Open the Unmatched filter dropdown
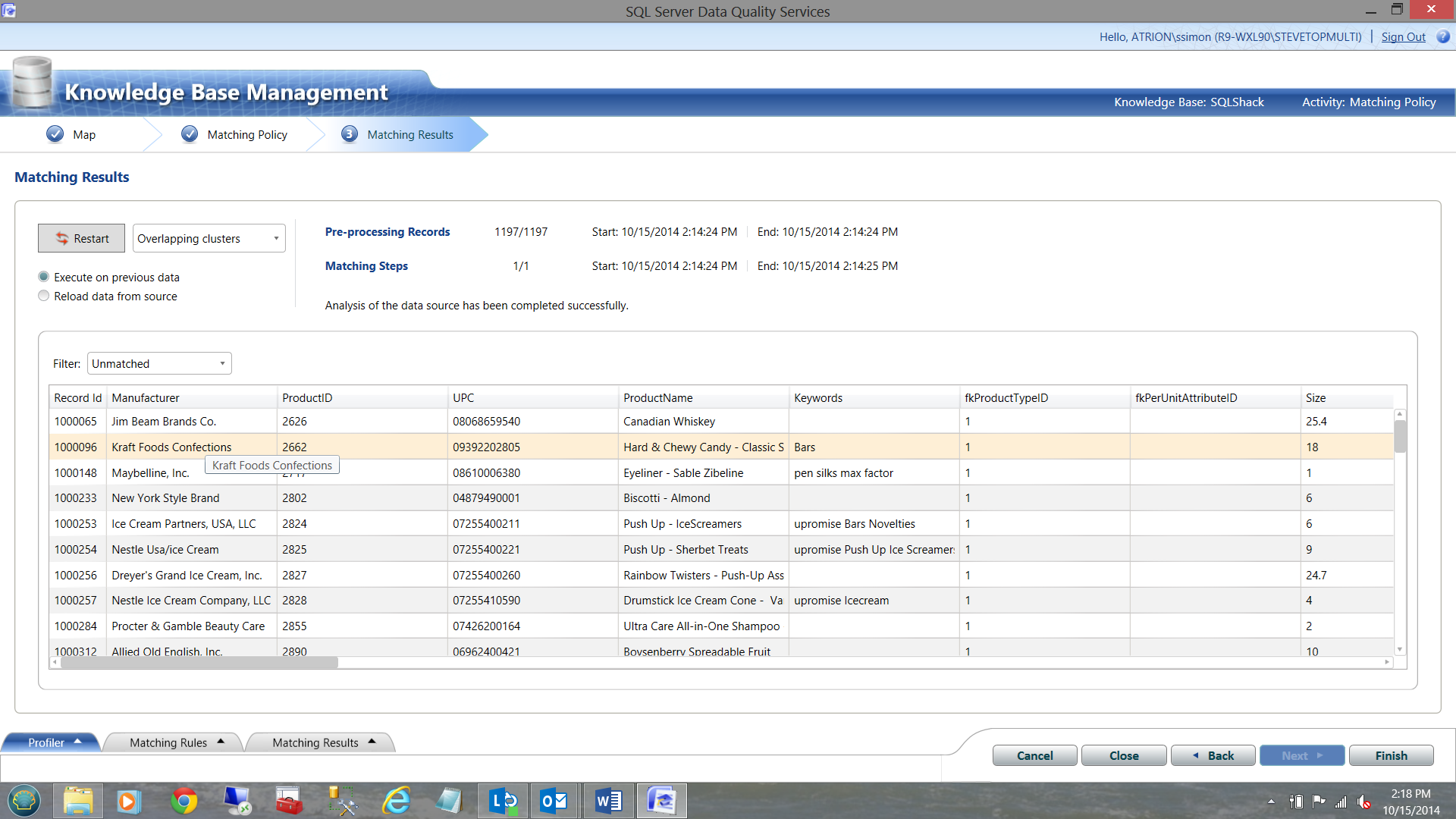Screen dimensions: 1456x819 click(159, 363)
